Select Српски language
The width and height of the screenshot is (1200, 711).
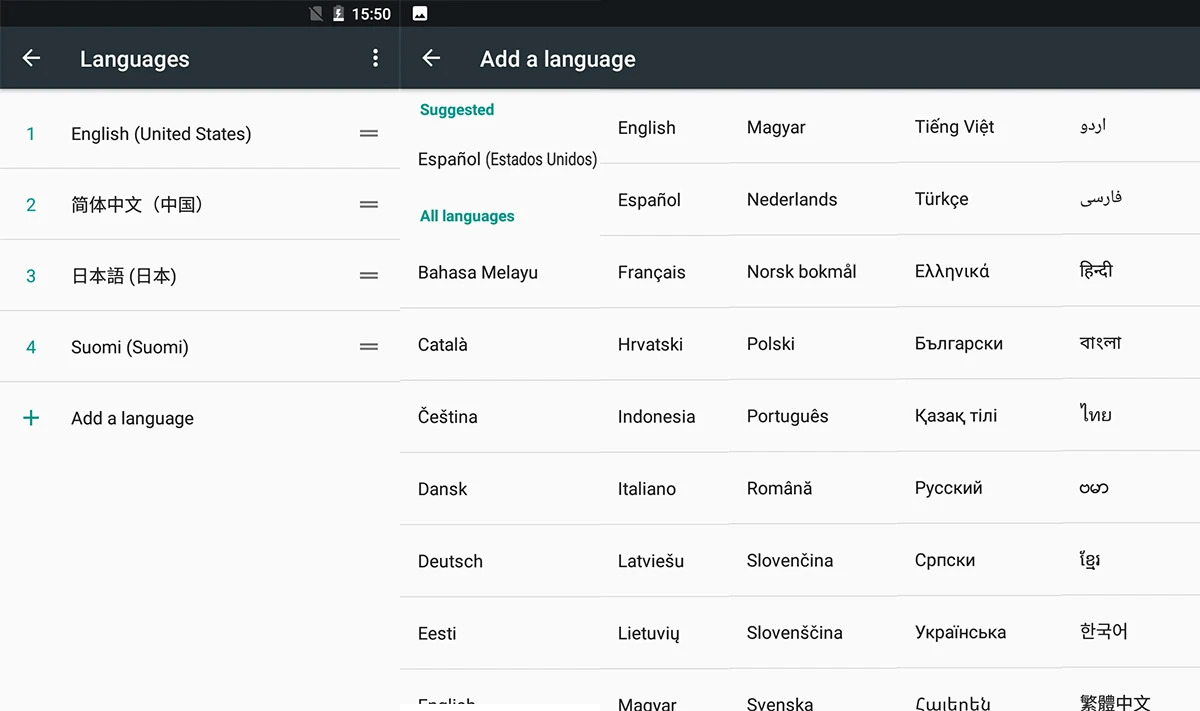(x=945, y=560)
